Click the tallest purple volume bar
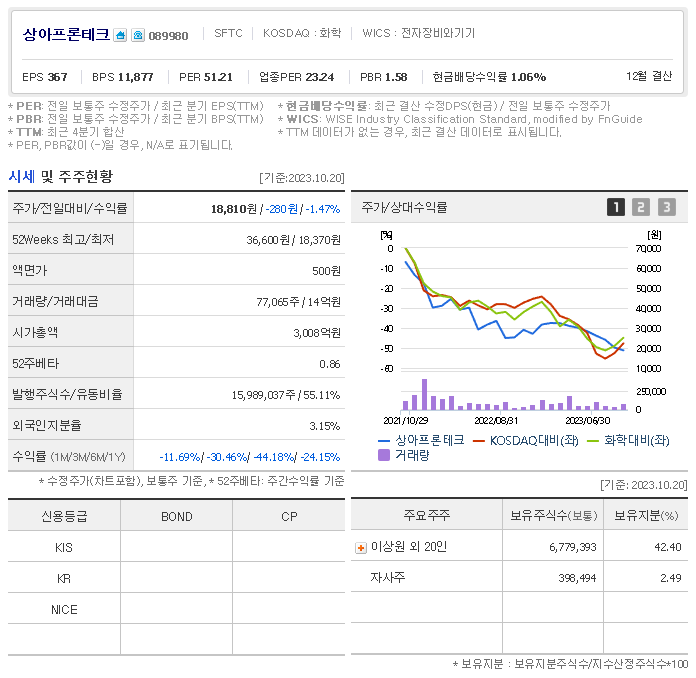This screenshot has width=696, height=678. tap(424, 394)
